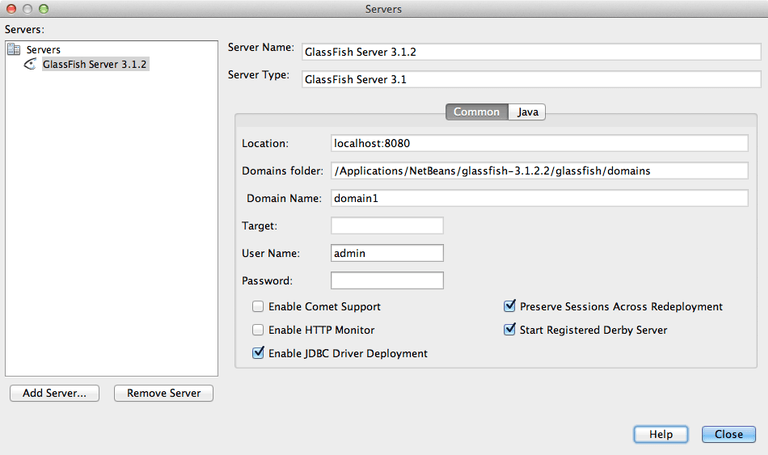Focus the Server Name field
768x455 pixels.
tap(531, 52)
